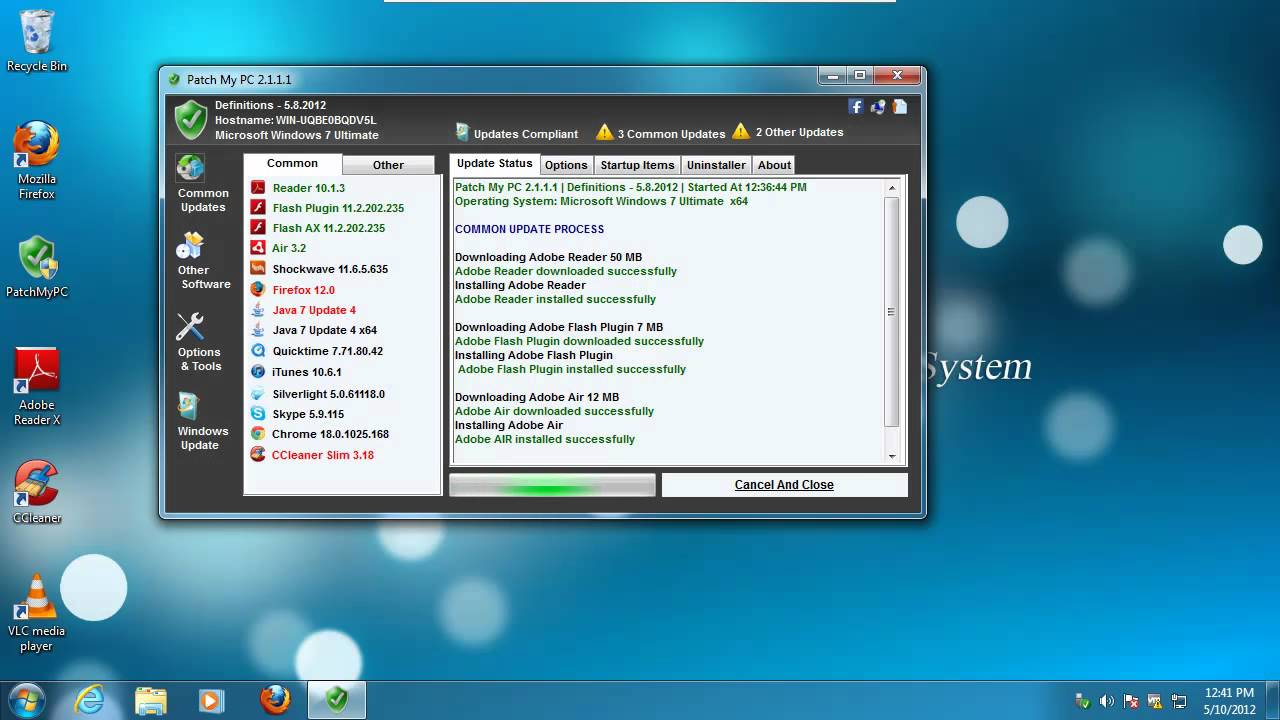1280x720 pixels.
Task: Select the Java 7 Update 4 entry in red
Action: [314, 310]
